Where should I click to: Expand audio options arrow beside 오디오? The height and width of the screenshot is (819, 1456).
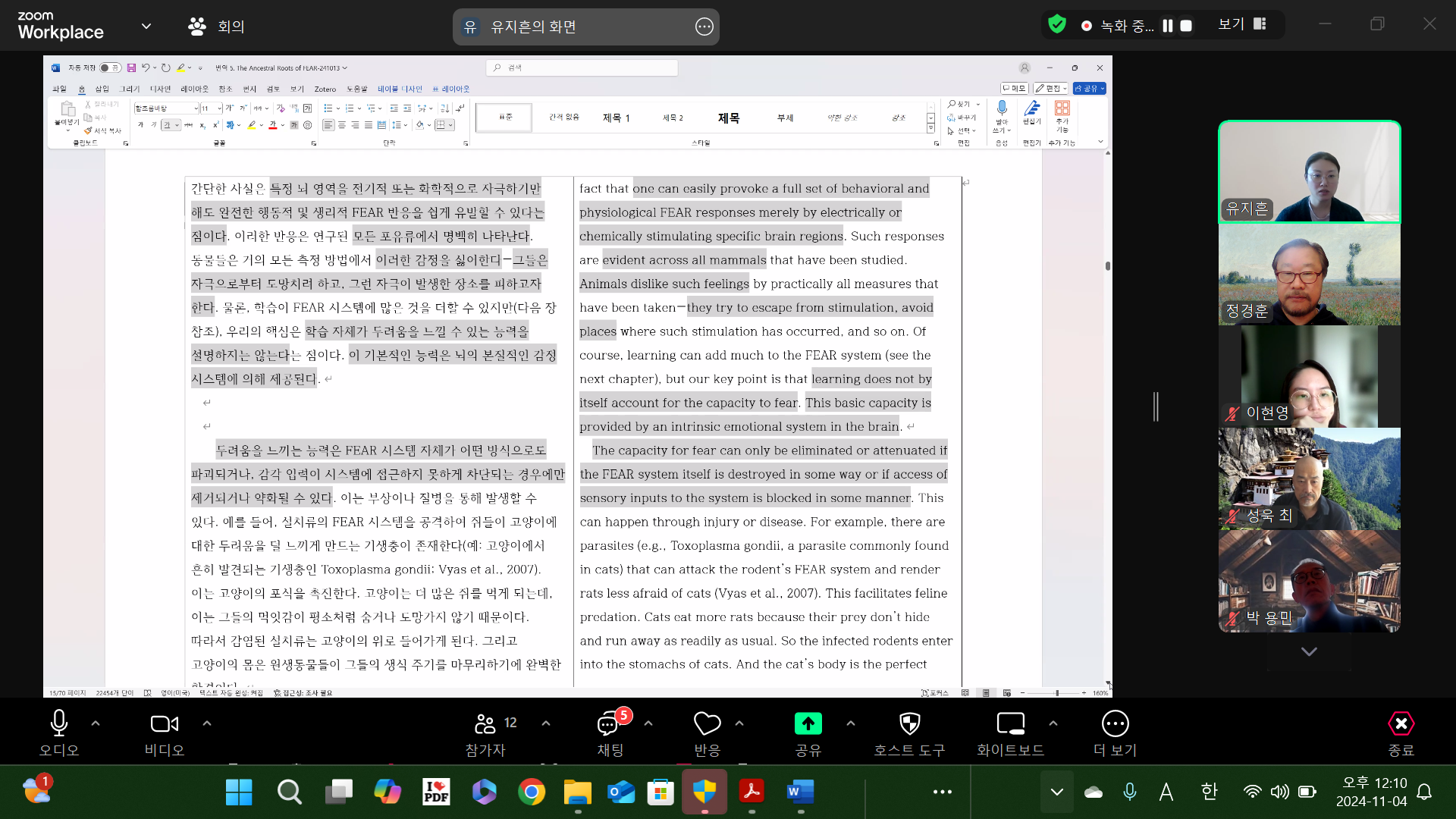(x=96, y=723)
